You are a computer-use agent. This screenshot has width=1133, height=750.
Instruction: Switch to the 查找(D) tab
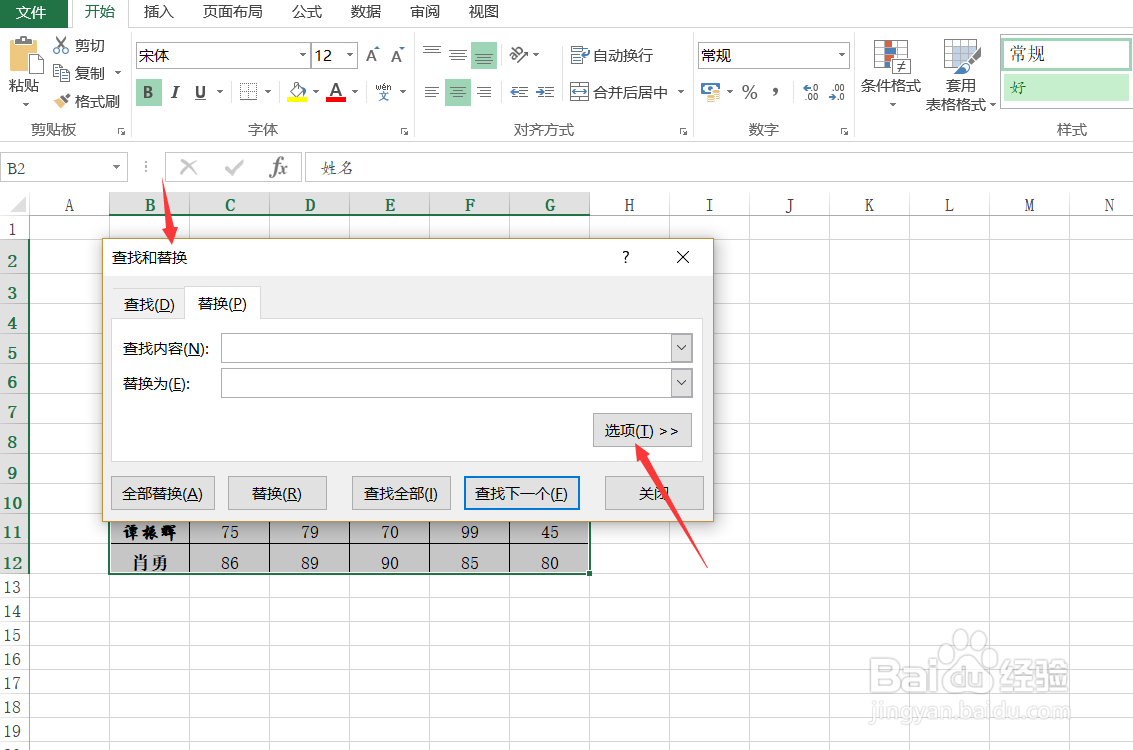[147, 303]
